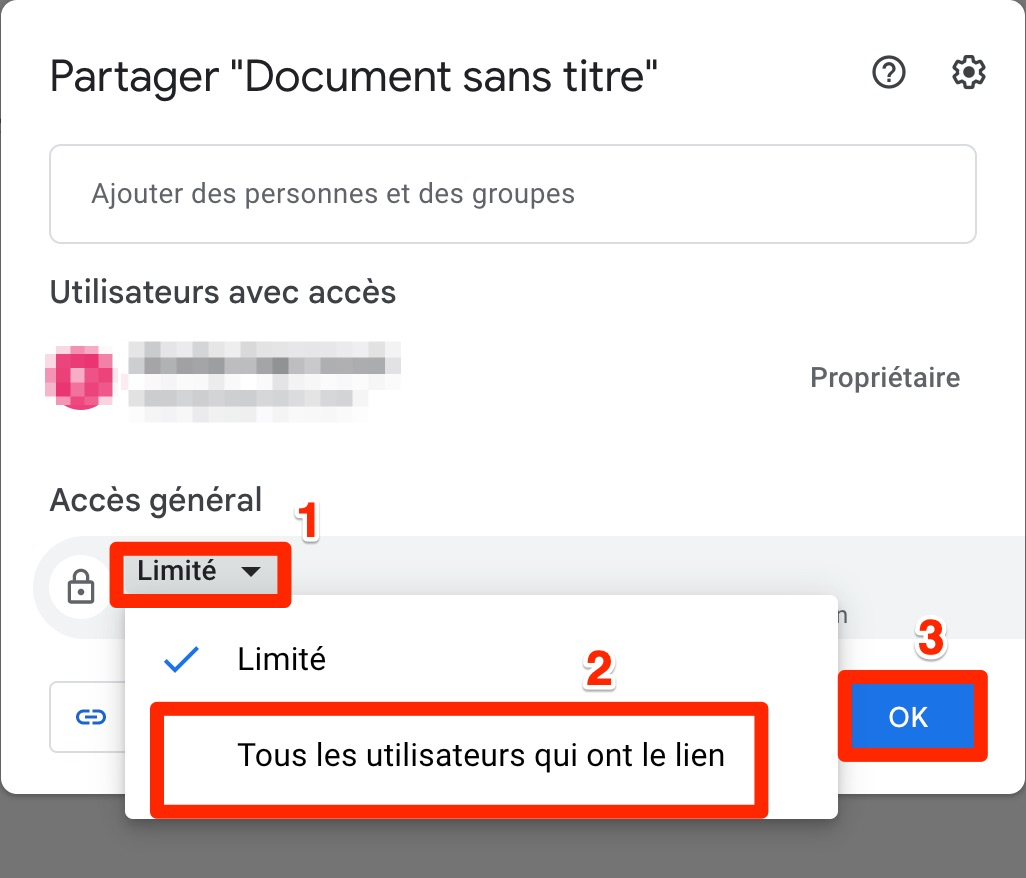Viewport: 1026px width, 878px height.
Task: Click the blurred owner email line
Action: tap(247, 398)
